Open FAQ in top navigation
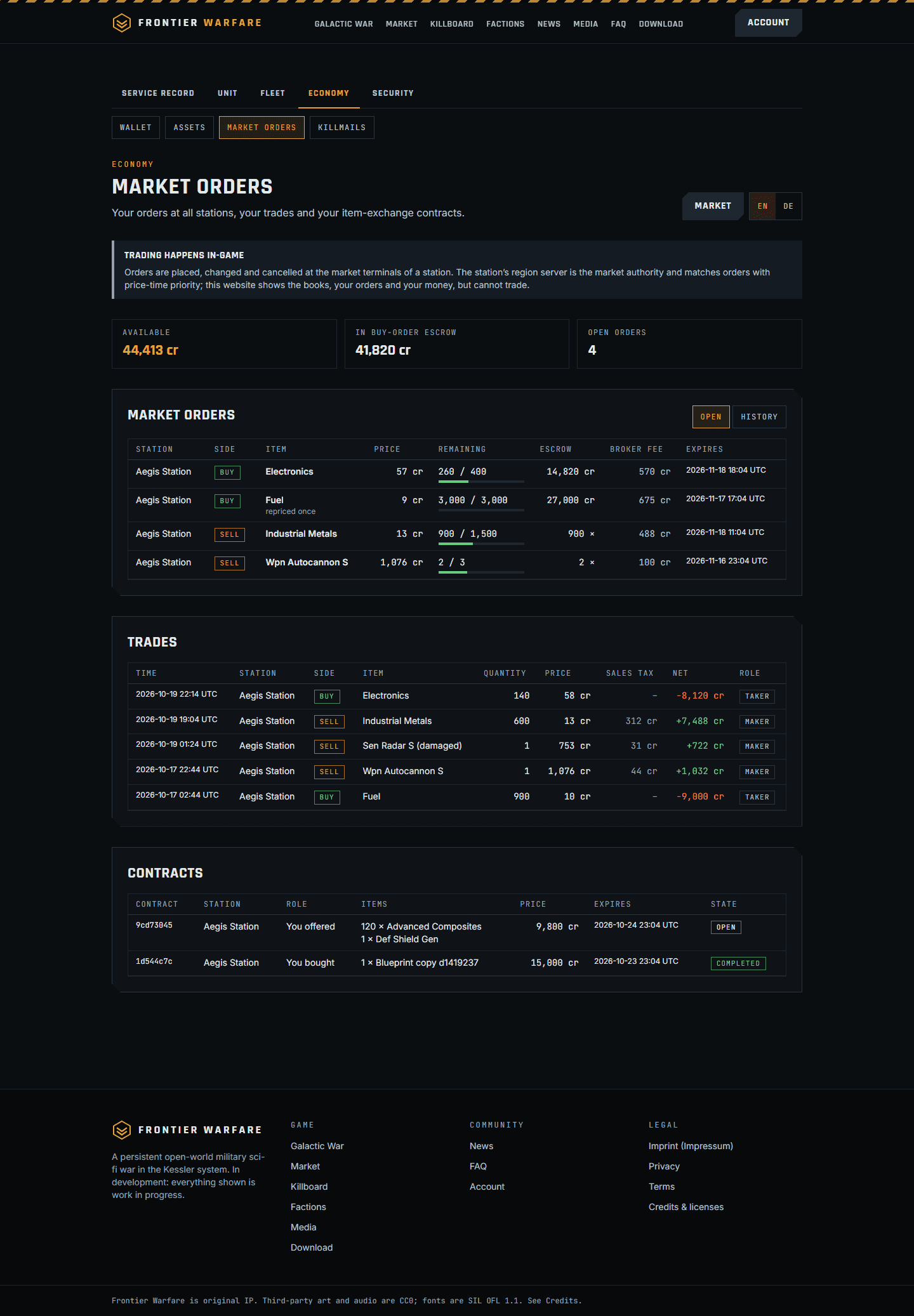Image resolution: width=914 pixels, height=1316 pixels. click(618, 24)
